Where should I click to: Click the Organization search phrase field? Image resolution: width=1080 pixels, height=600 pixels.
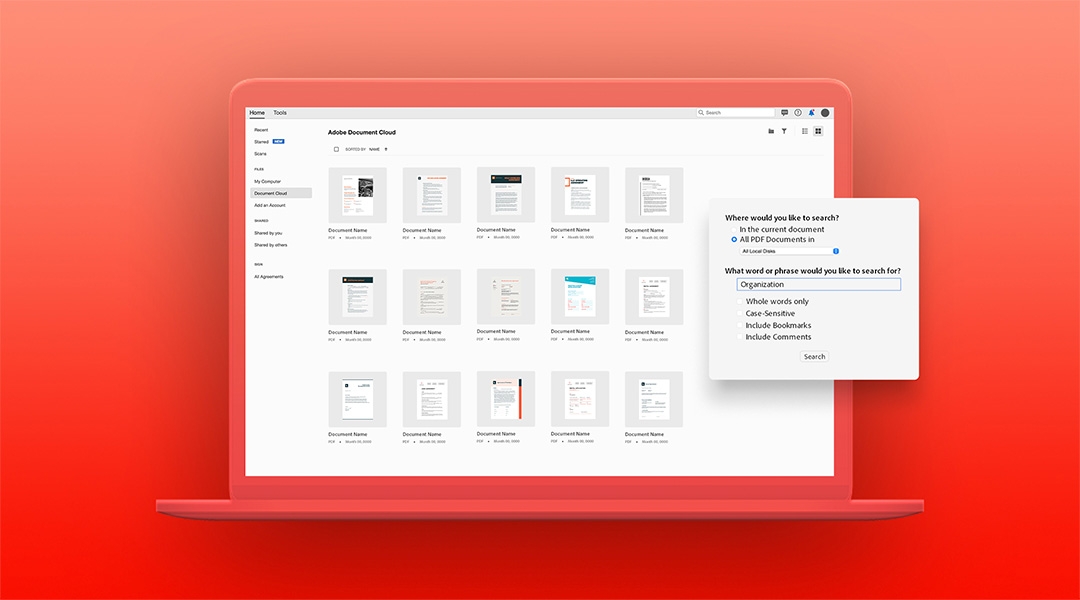(x=818, y=284)
